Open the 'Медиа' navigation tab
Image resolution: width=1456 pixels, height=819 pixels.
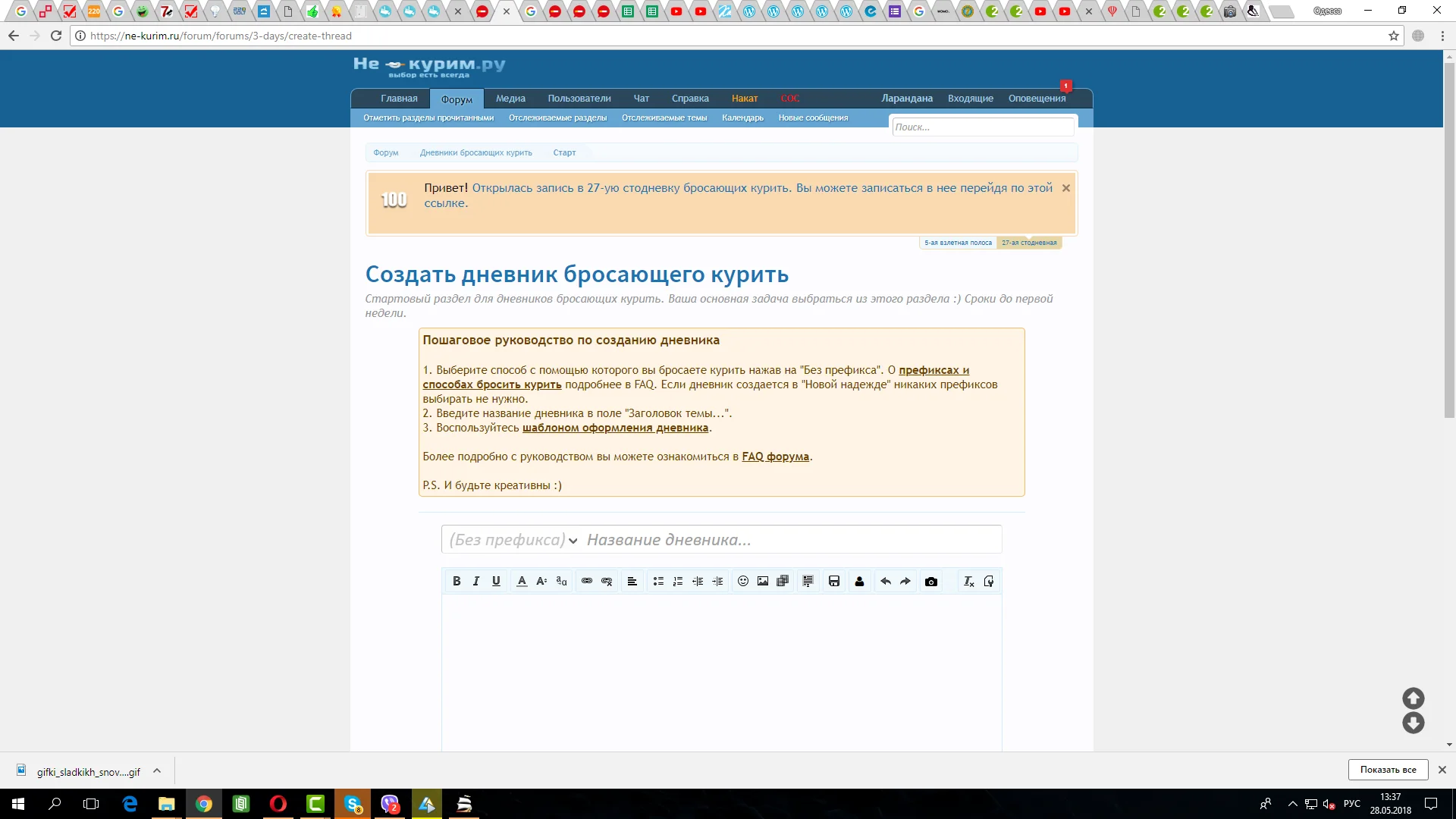tap(510, 99)
